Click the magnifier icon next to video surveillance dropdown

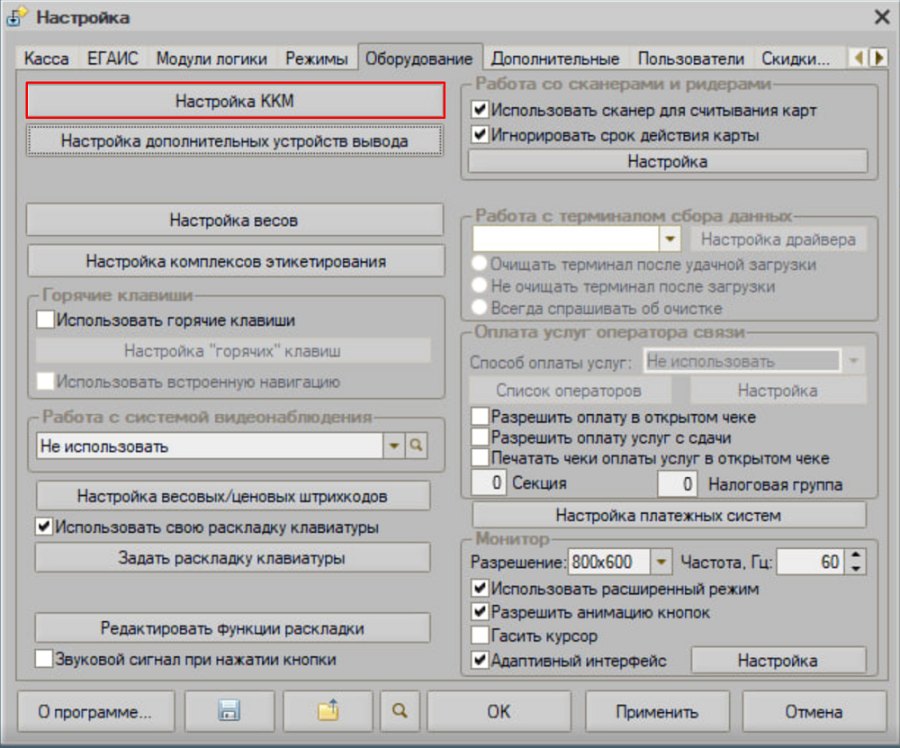click(416, 445)
